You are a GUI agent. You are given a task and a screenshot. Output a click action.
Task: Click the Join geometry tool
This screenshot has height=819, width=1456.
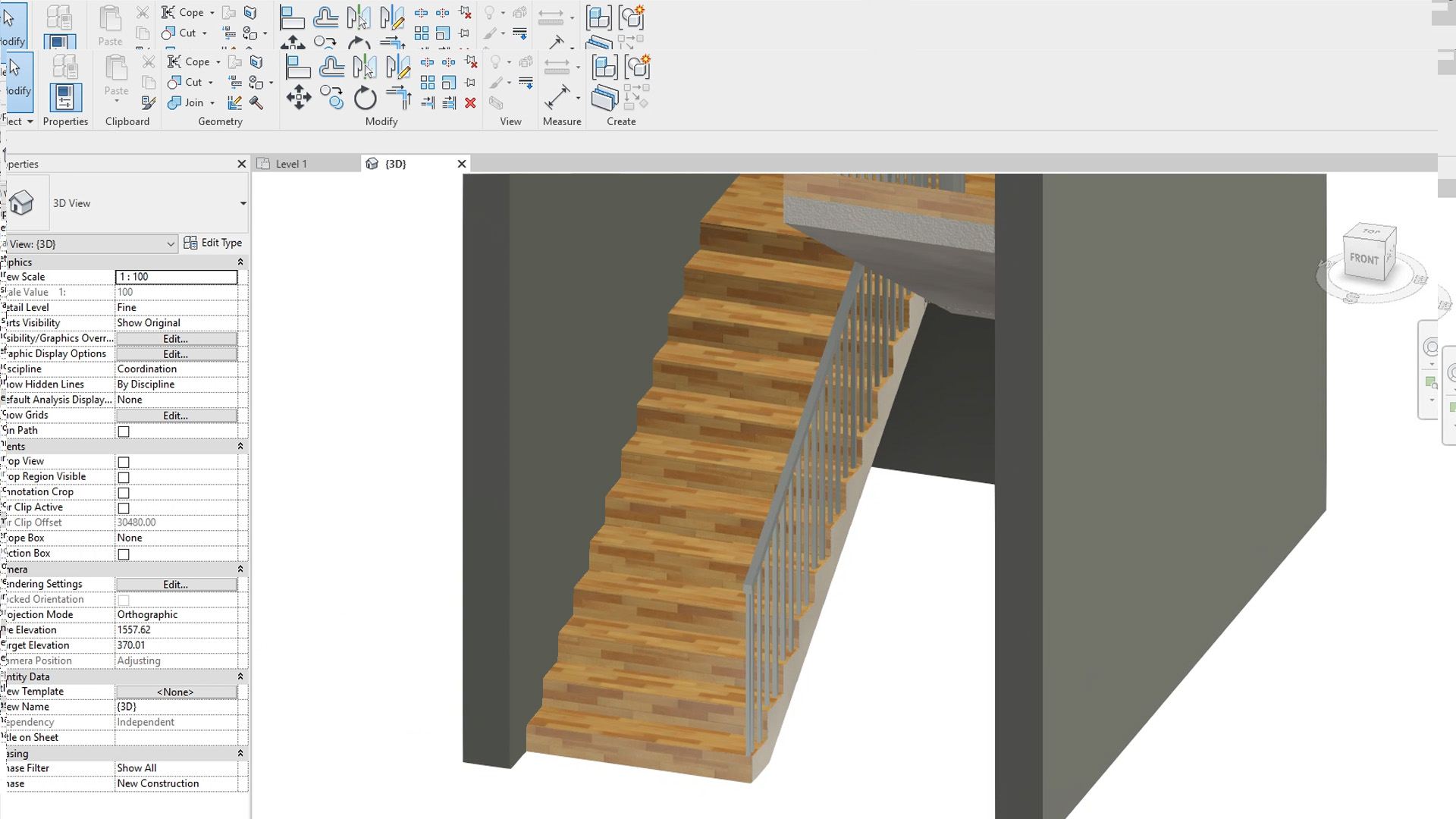tap(187, 102)
